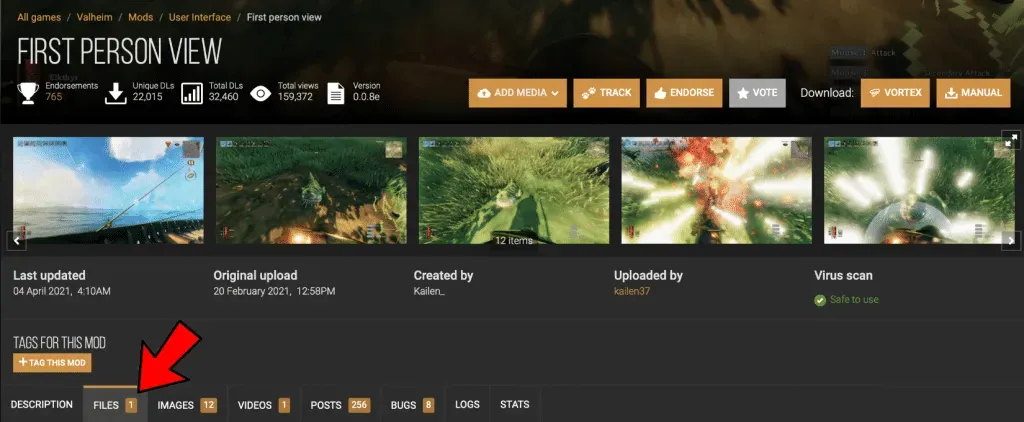Click the Total views eye icon
The image size is (1024, 422).
coord(261,93)
